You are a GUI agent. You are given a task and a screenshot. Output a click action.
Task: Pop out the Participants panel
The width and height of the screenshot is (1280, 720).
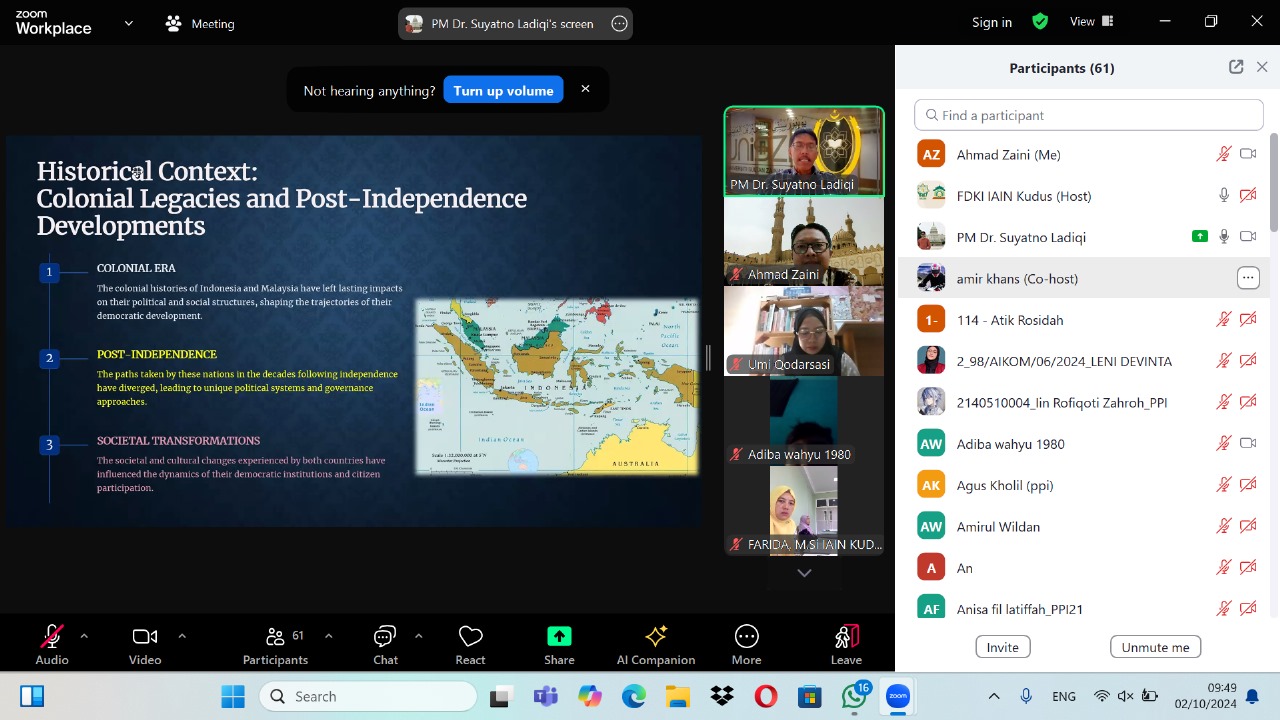1236,67
